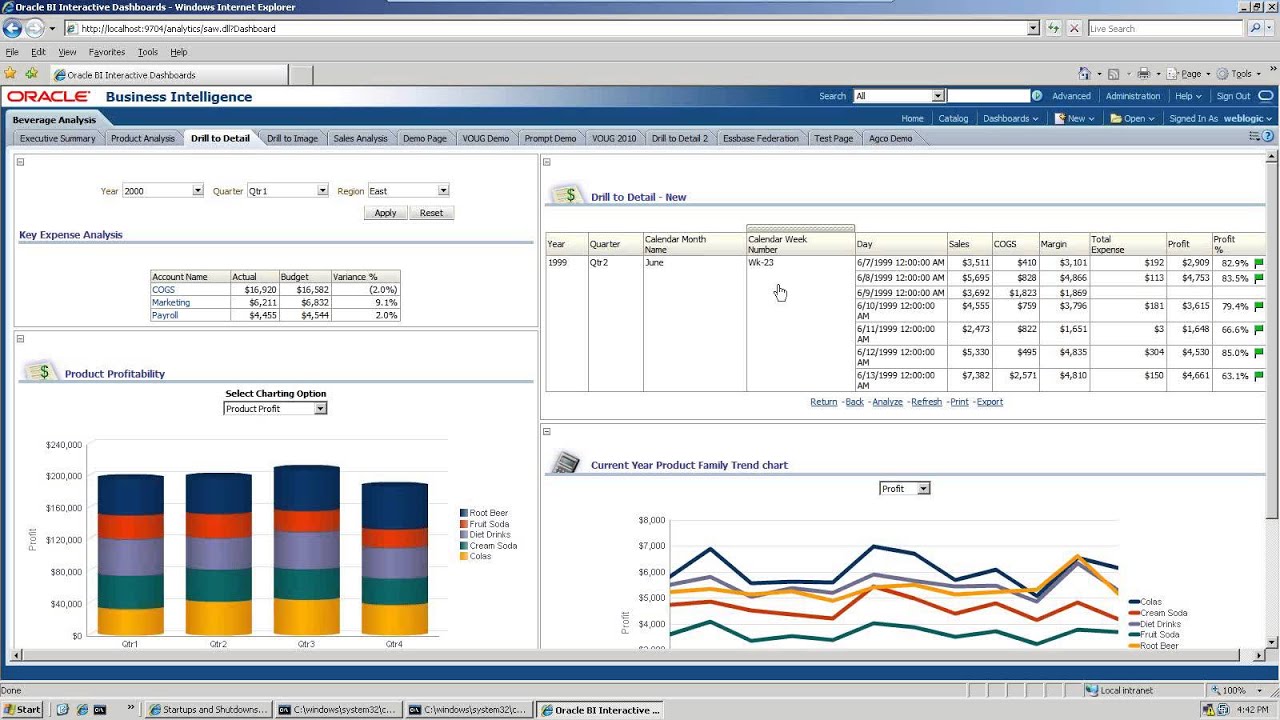Click the Add to Favorites icon
This screenshot has width=1280, height=720.
click(31, 74)
